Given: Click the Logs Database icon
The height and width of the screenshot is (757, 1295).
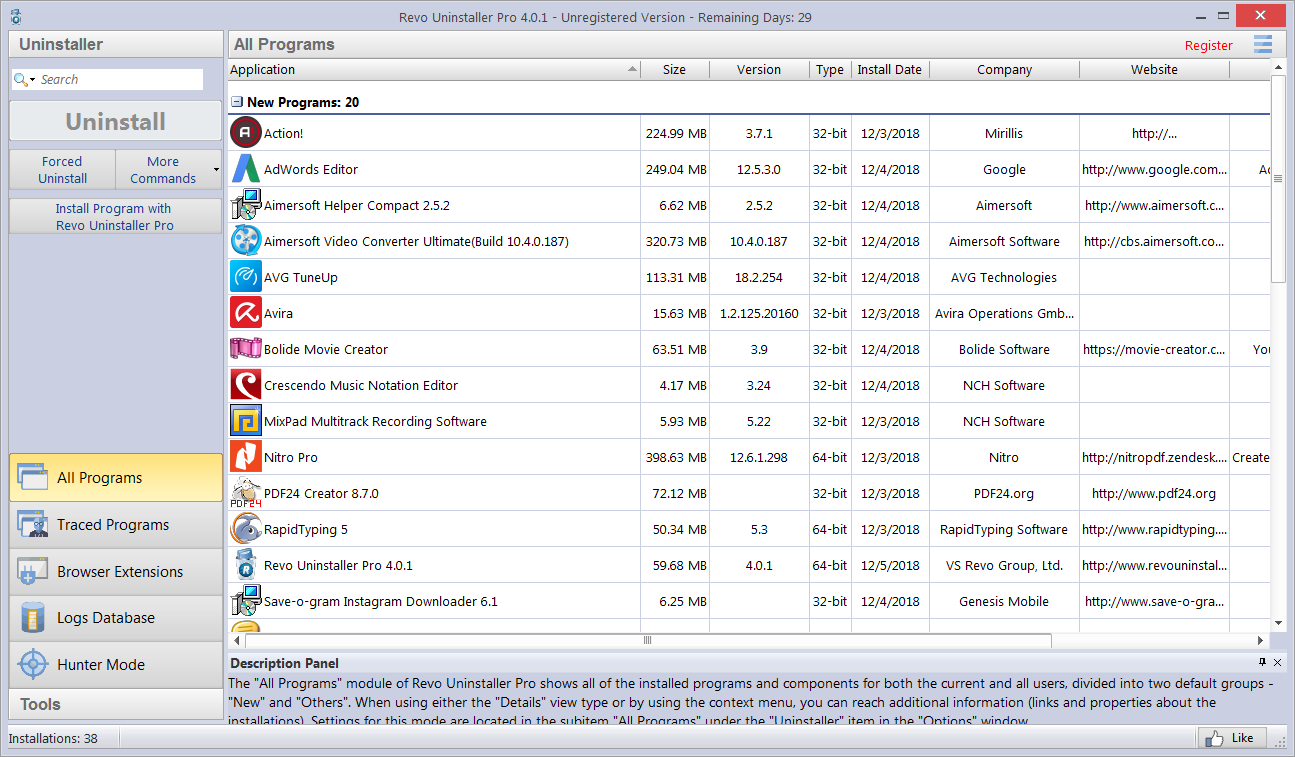Looking at the screenshot, I should [33, 618].
